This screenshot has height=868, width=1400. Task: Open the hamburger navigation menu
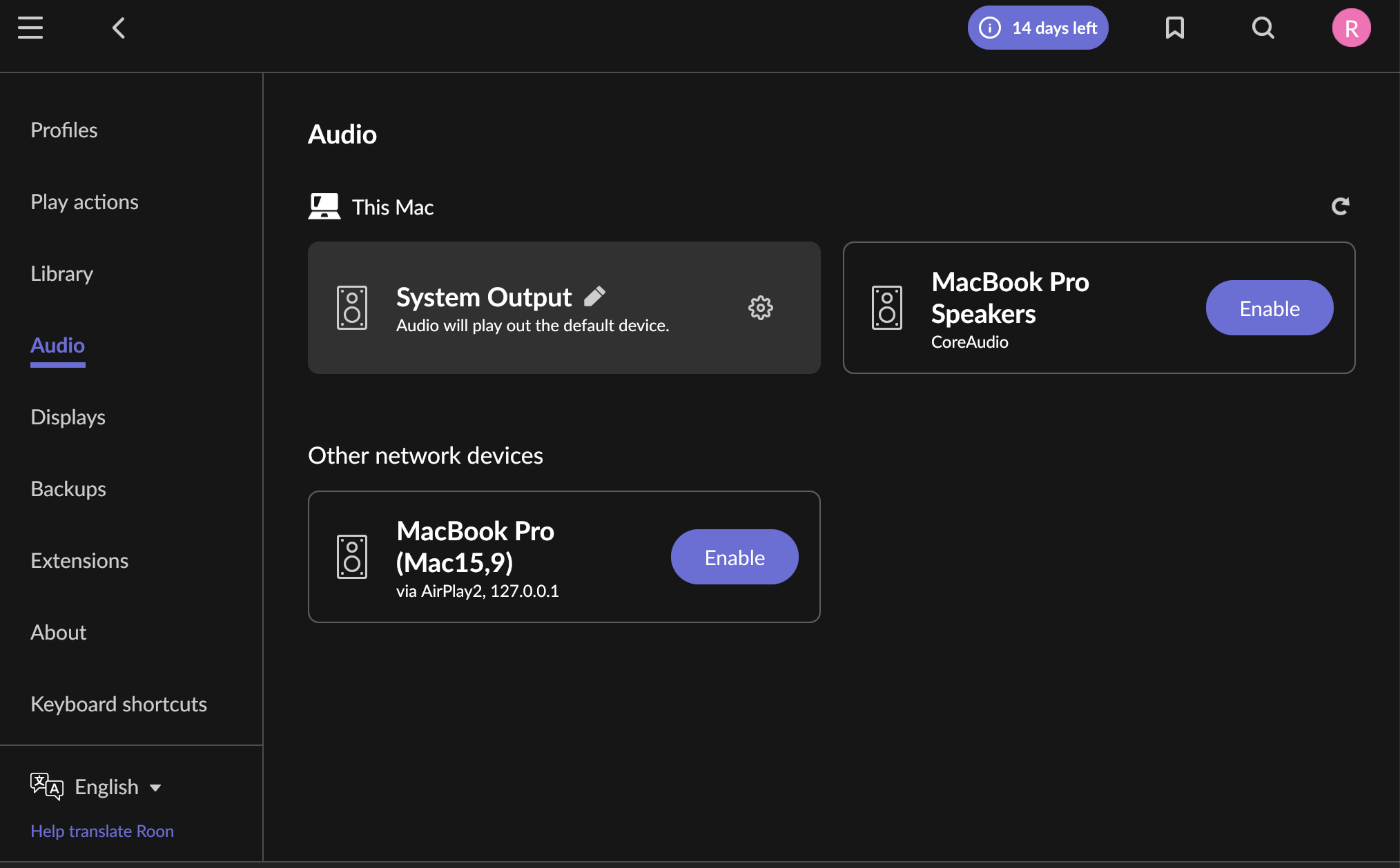(x=30, y=28)
